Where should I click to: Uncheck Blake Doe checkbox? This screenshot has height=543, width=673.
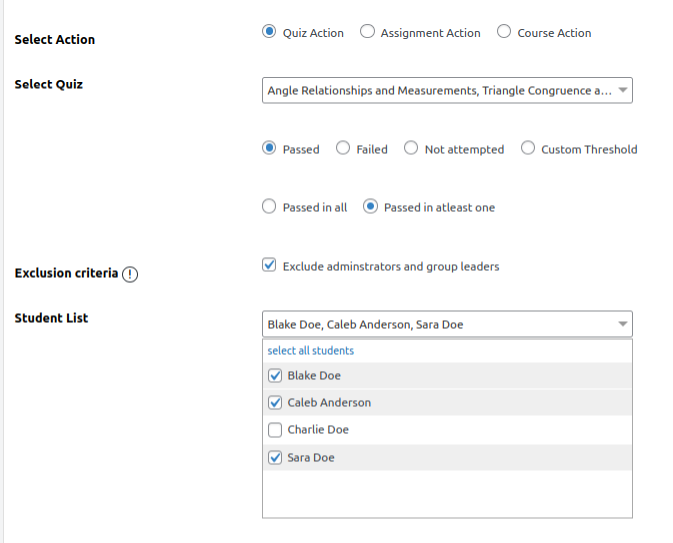[x=275, y=376]
